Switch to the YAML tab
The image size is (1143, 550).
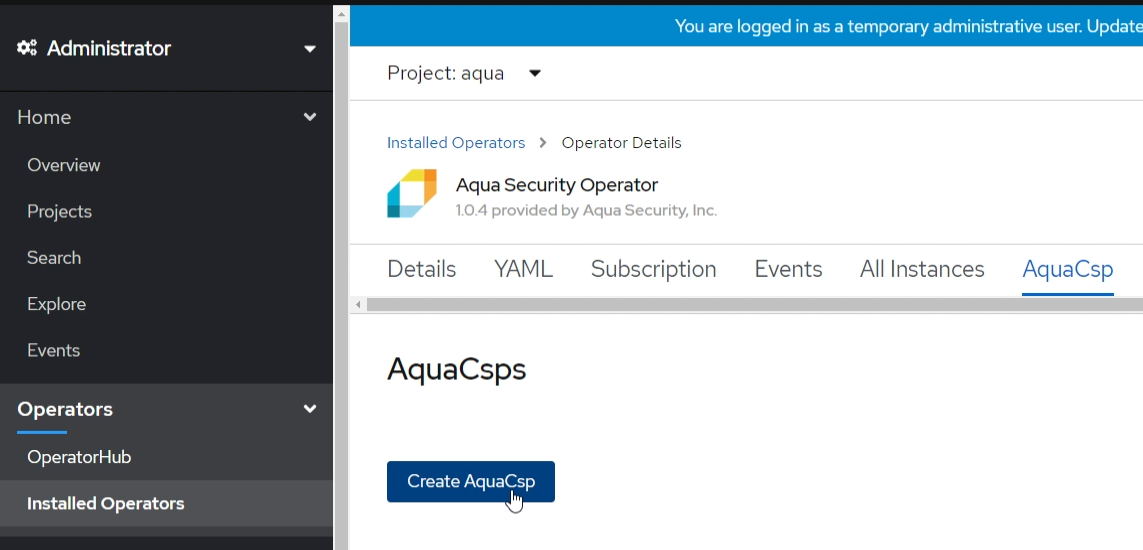point(523,270)
